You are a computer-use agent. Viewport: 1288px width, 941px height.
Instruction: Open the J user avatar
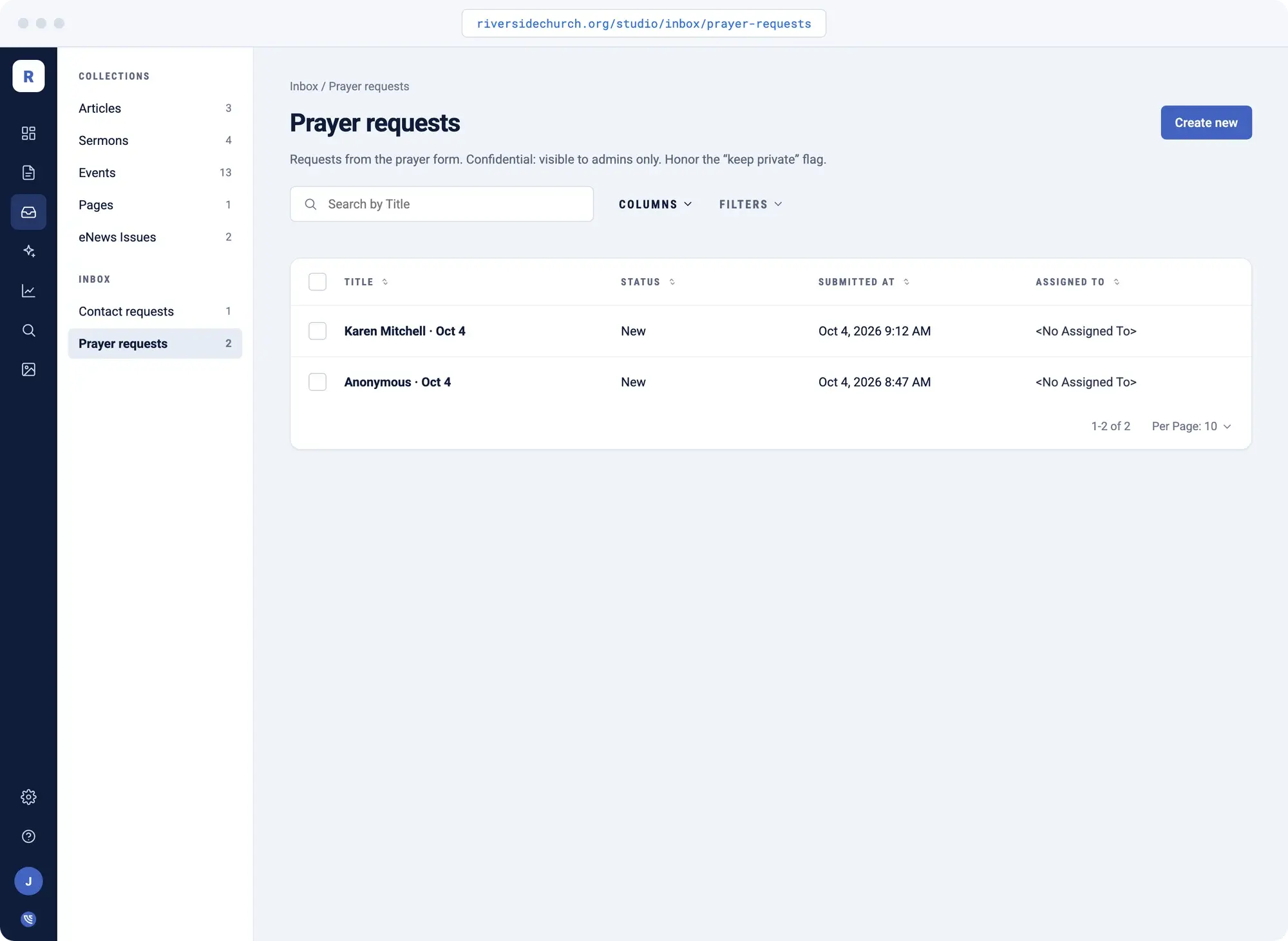[28, 881]
